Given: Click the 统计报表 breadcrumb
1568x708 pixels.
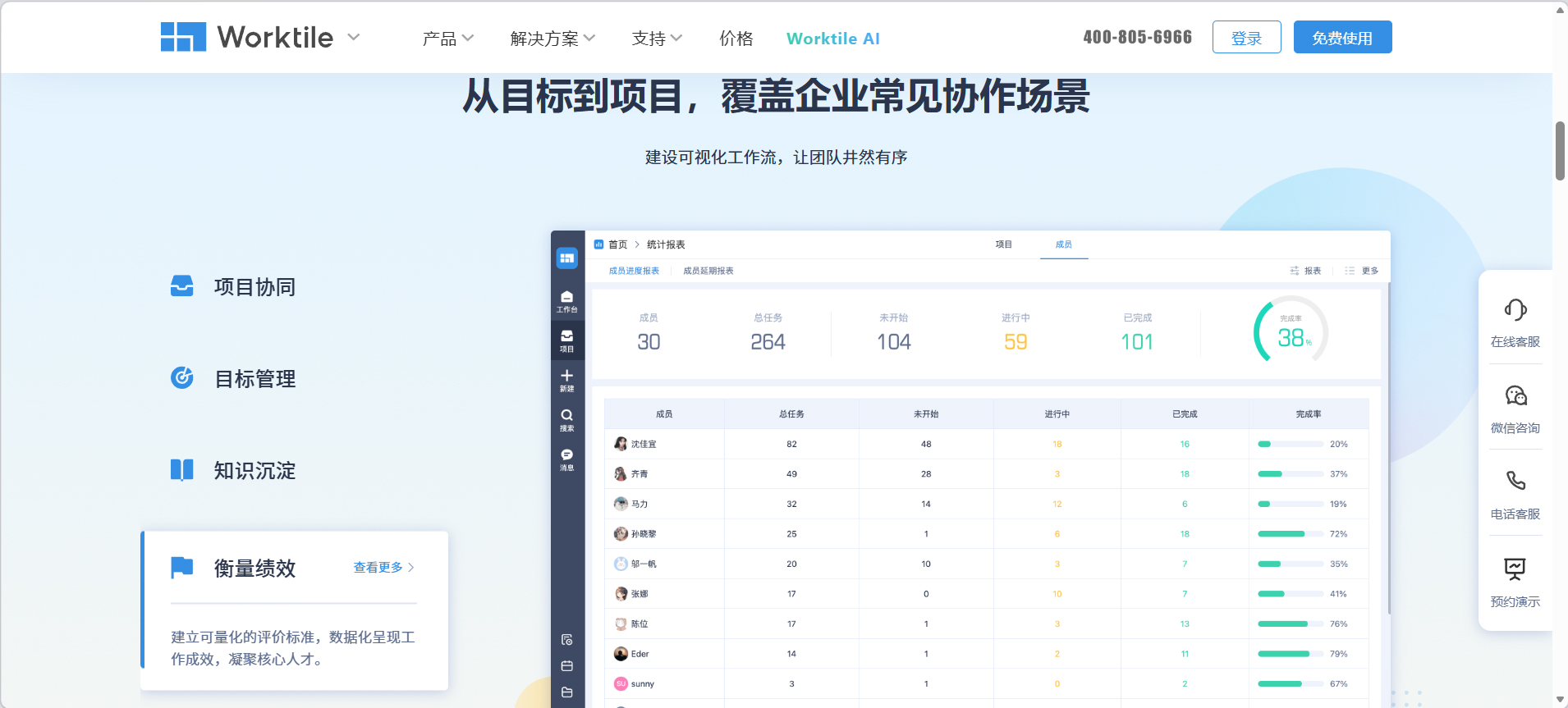Looking at the screenshot, I should click(666, 244).
